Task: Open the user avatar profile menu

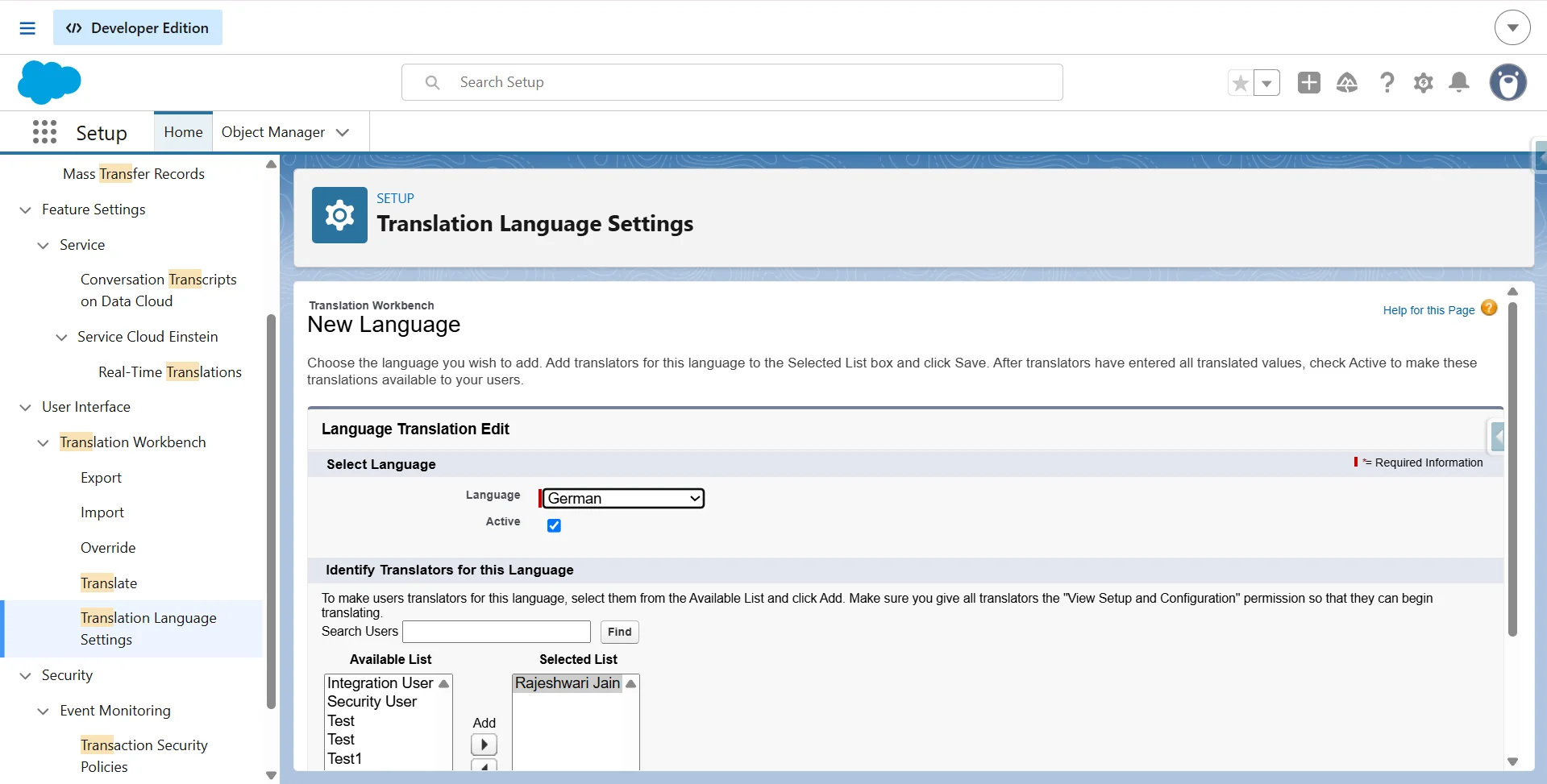Action: coord(1507,82)
